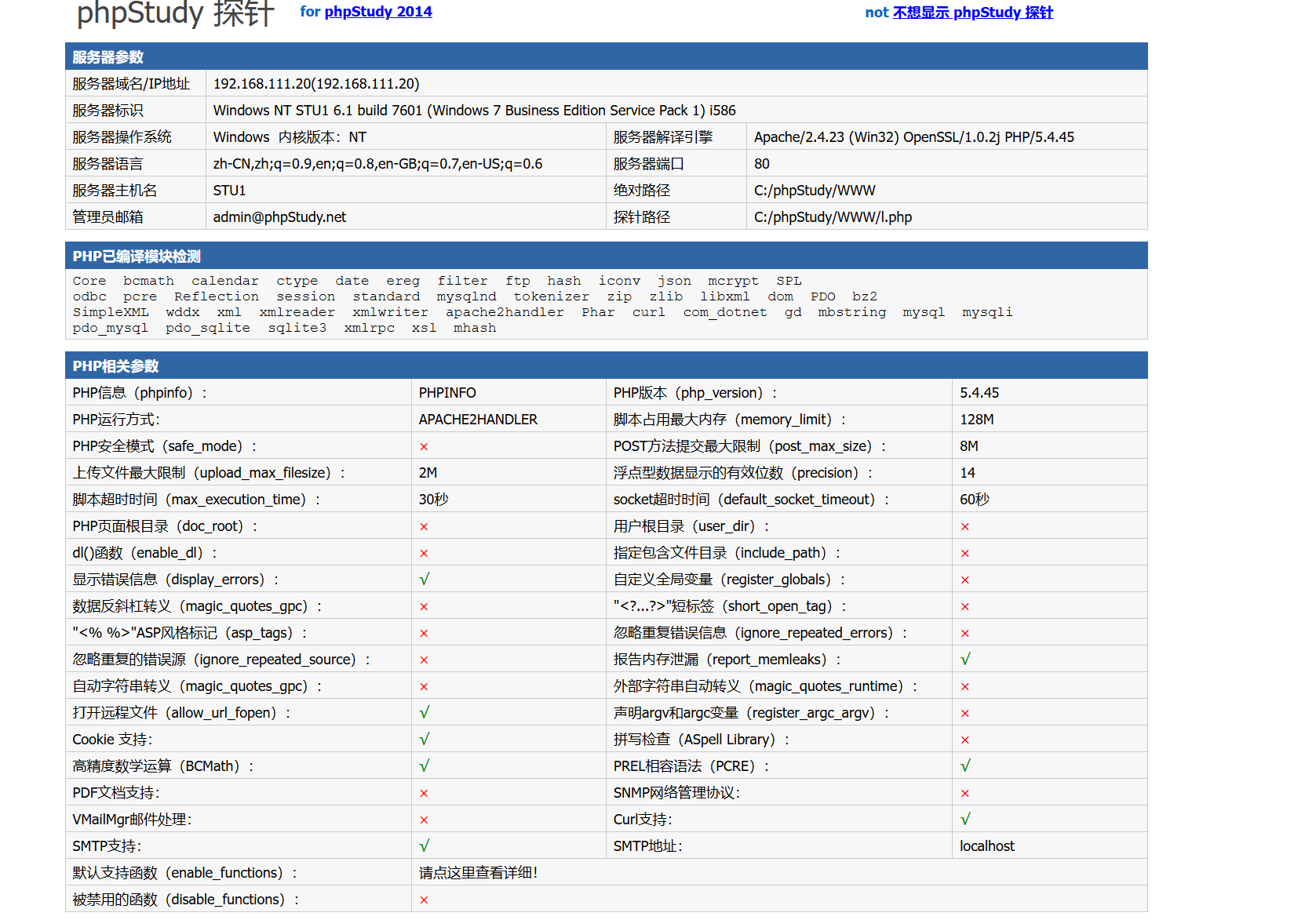This screenshot has width=1316, height=920.
Task: Click the "apache2handler" module name
Action: (505, 312)
